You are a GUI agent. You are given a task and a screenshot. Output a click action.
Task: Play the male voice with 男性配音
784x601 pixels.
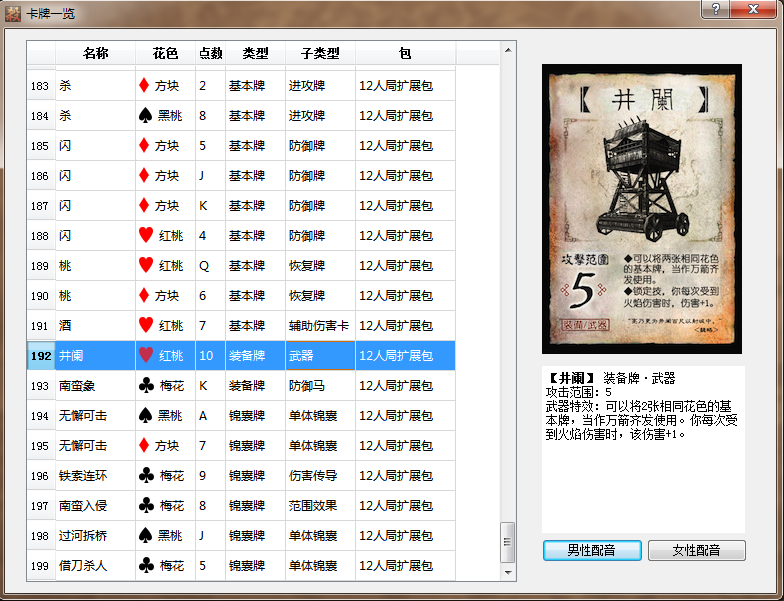point(592,550)
